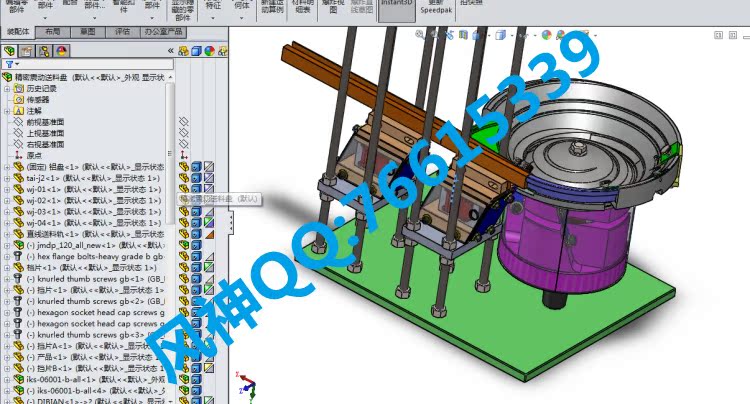
Task: Switch to the 布局 tab
Action: click(x=53, y=32)
